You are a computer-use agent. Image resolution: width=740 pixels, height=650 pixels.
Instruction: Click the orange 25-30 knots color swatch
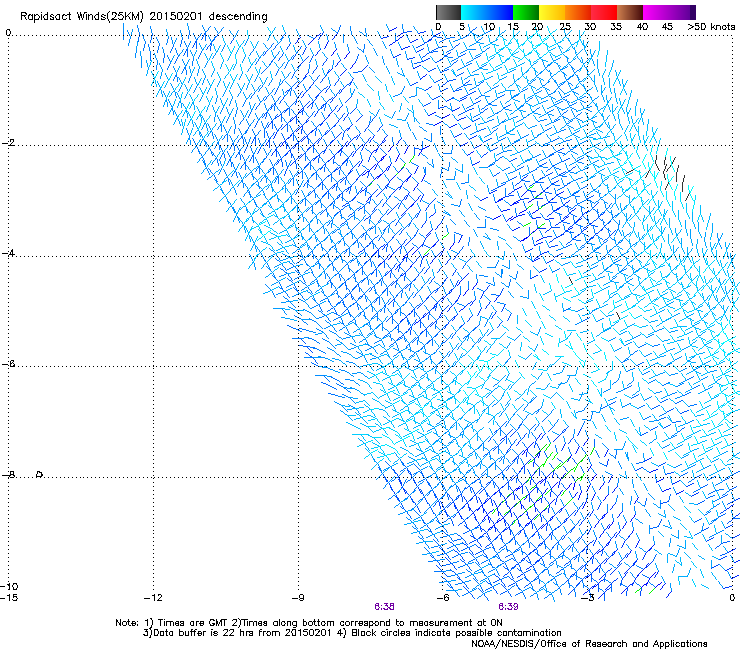tap(578, 12)
